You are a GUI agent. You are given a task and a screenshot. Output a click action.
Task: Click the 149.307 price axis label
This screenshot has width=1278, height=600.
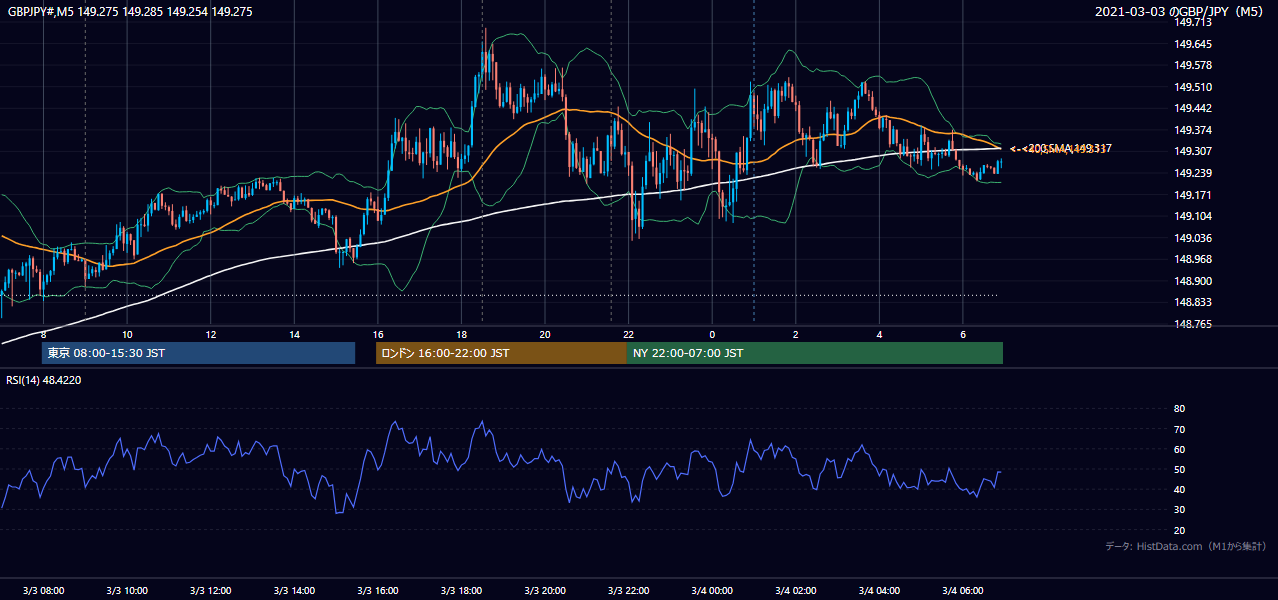tap(1193, 151)
